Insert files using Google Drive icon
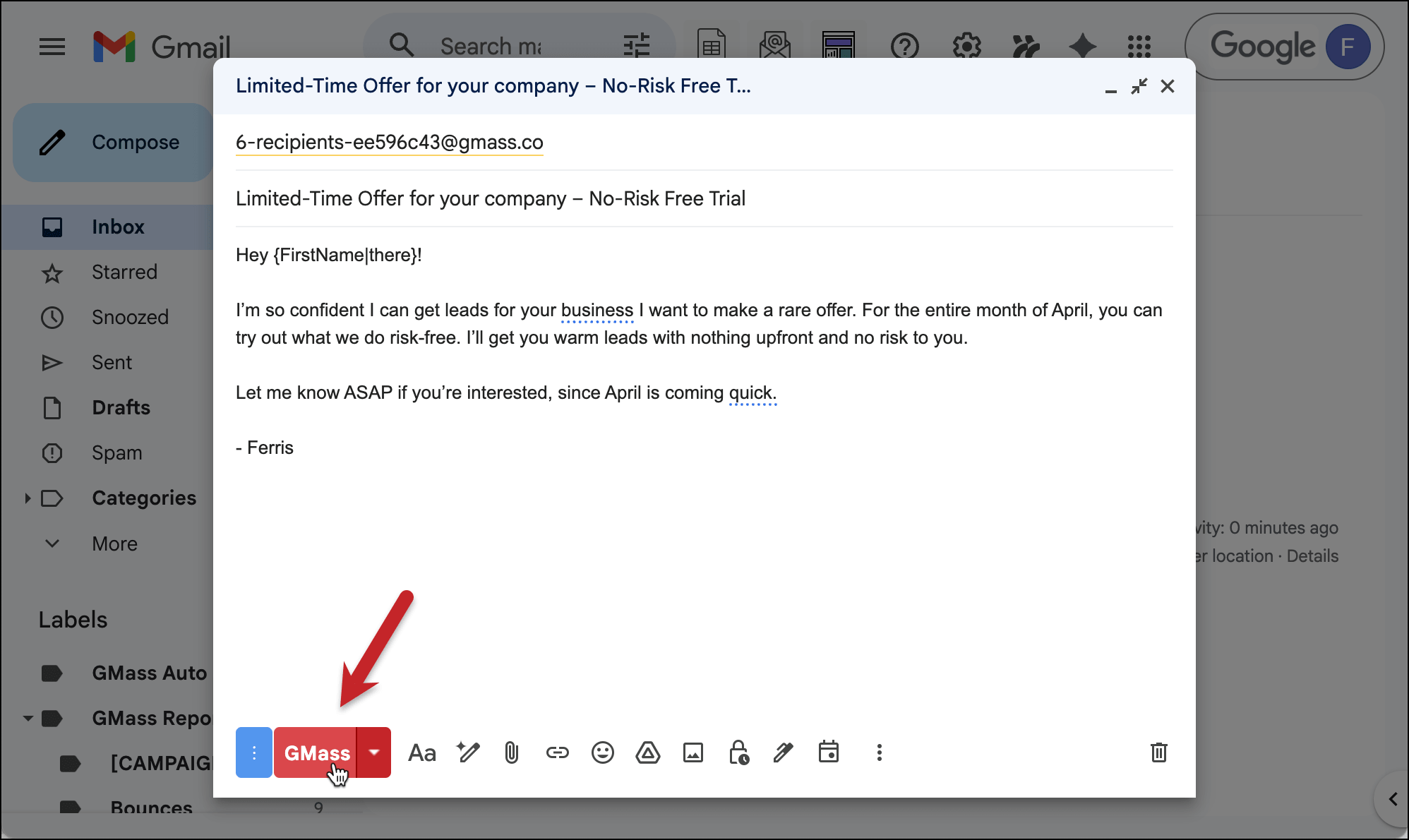 tap(647, 752)
